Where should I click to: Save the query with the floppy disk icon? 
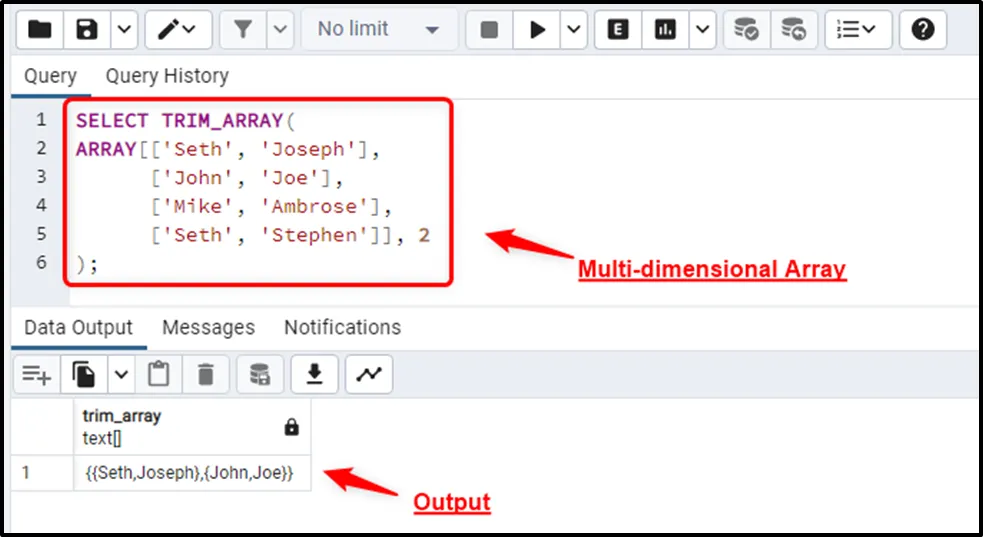pyautogui.click(x=87, y=30)
